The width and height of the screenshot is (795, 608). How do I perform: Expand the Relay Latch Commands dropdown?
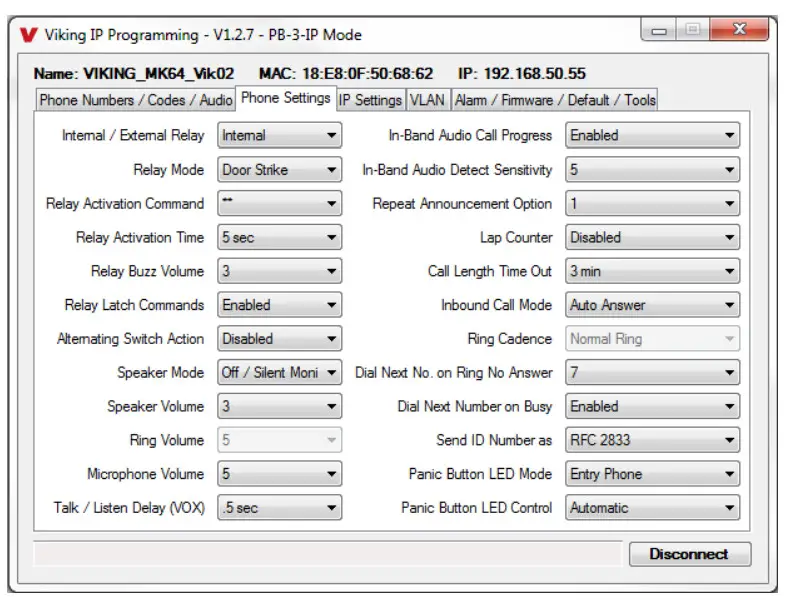point(279,305)
